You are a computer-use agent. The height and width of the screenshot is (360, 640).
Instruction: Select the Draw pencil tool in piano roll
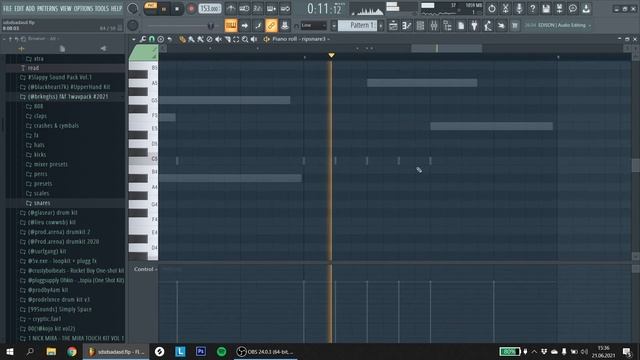pyautogui.click(x=182, y=39)
